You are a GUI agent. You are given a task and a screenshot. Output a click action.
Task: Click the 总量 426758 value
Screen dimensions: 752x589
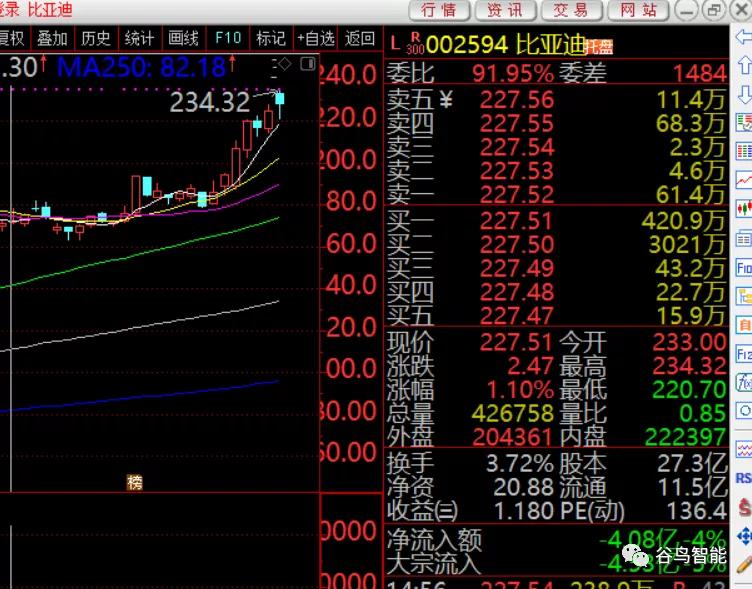click(x=513, y=413)
